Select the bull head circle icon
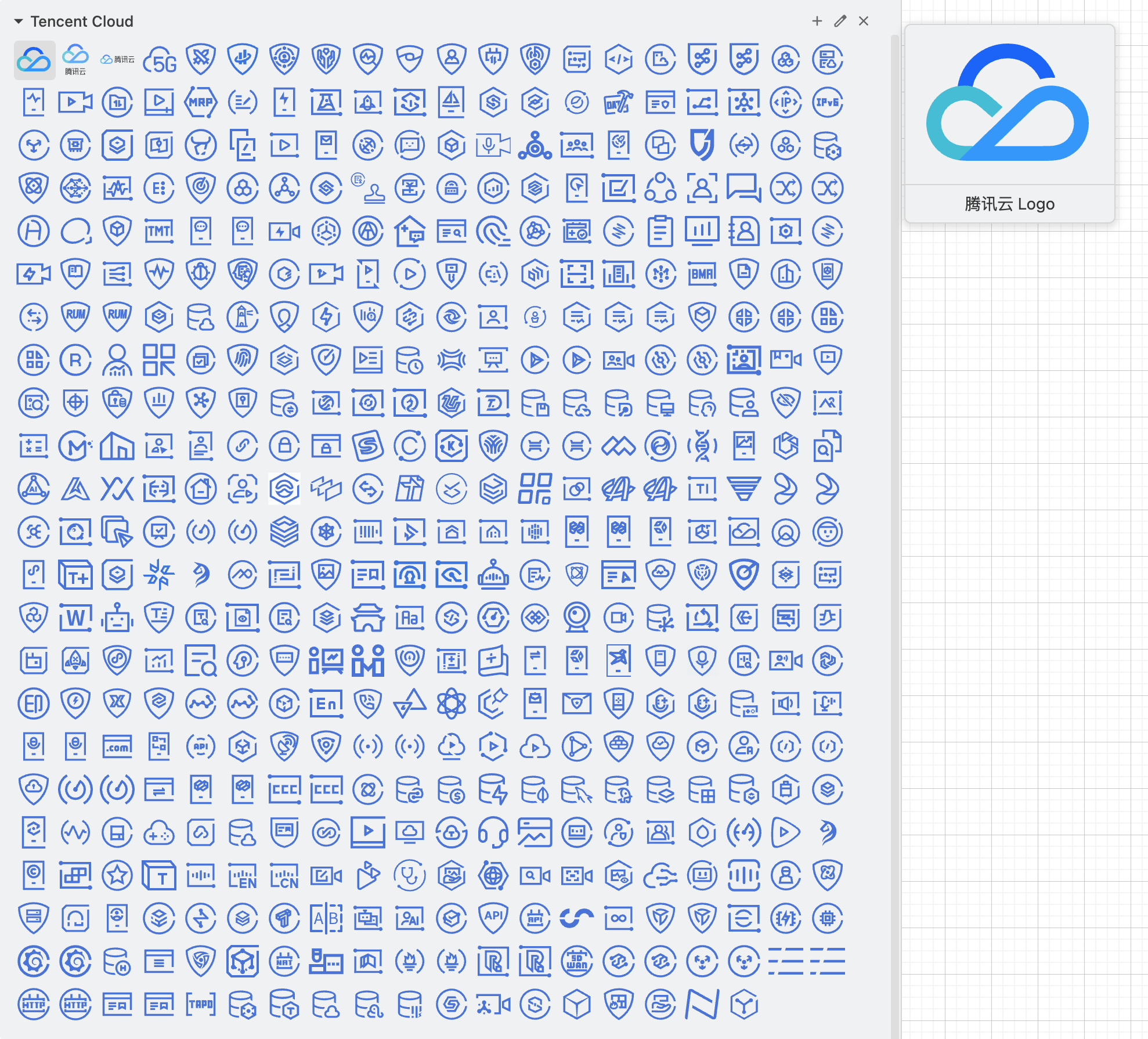Screen dimensions: 1148x1039 201,145
